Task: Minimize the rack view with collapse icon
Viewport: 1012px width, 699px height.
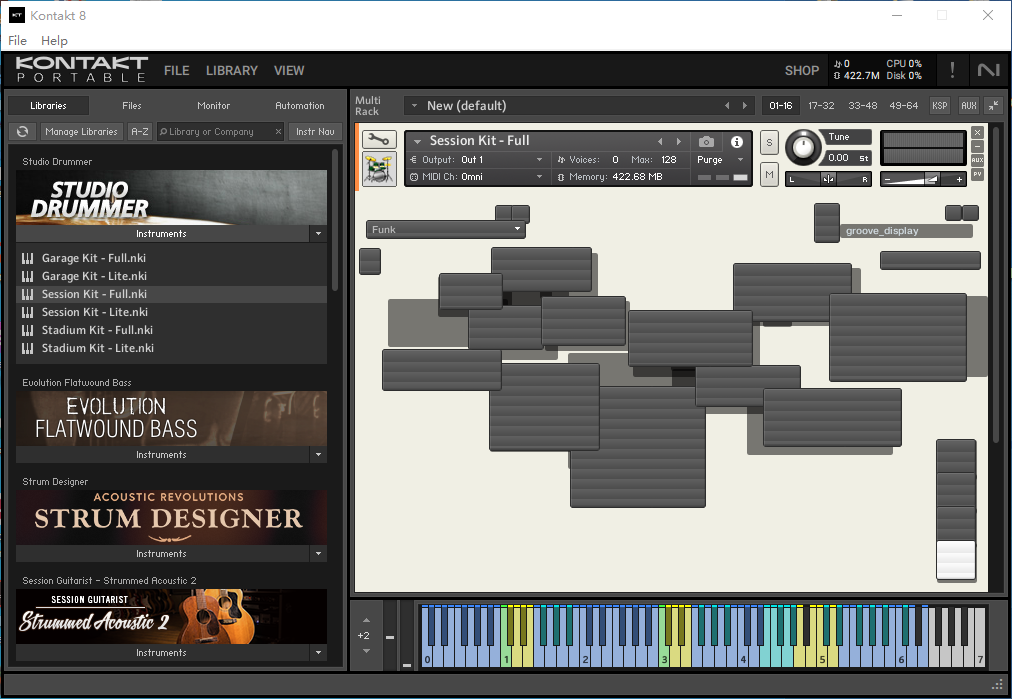Action: [994, 105]
